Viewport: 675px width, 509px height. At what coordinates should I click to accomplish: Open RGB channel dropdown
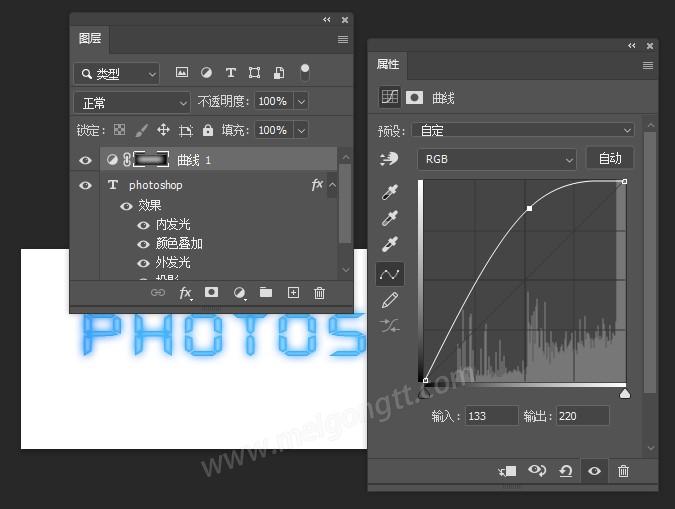[x=496, y=159]
